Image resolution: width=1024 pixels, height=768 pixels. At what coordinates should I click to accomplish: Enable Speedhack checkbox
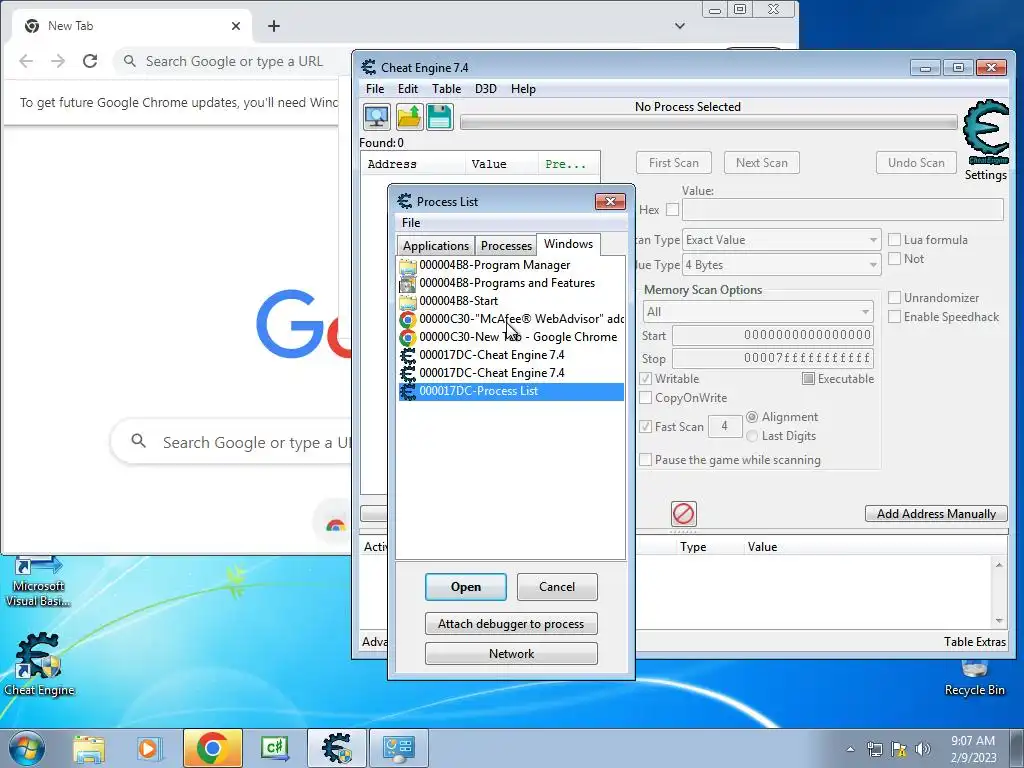[895, 317]
